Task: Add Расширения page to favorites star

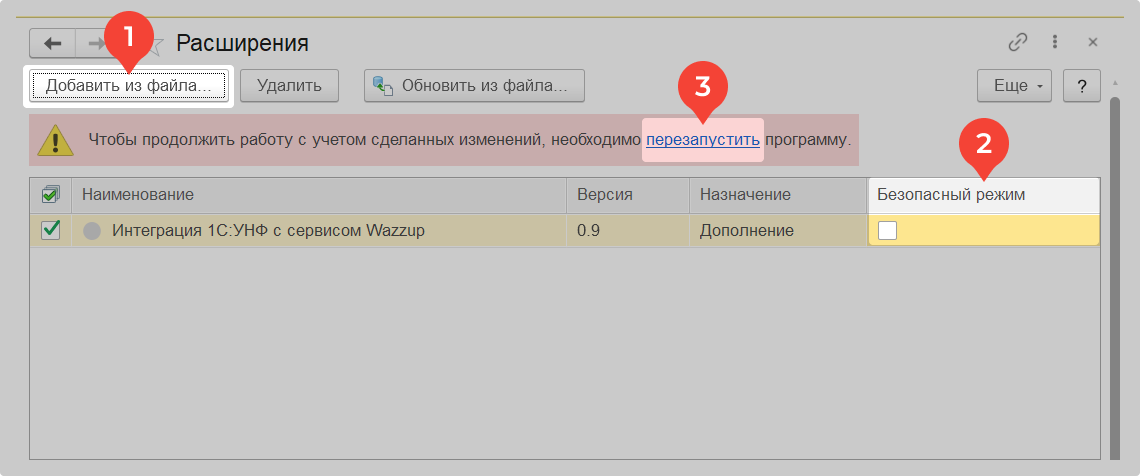Action: (156, 44)
